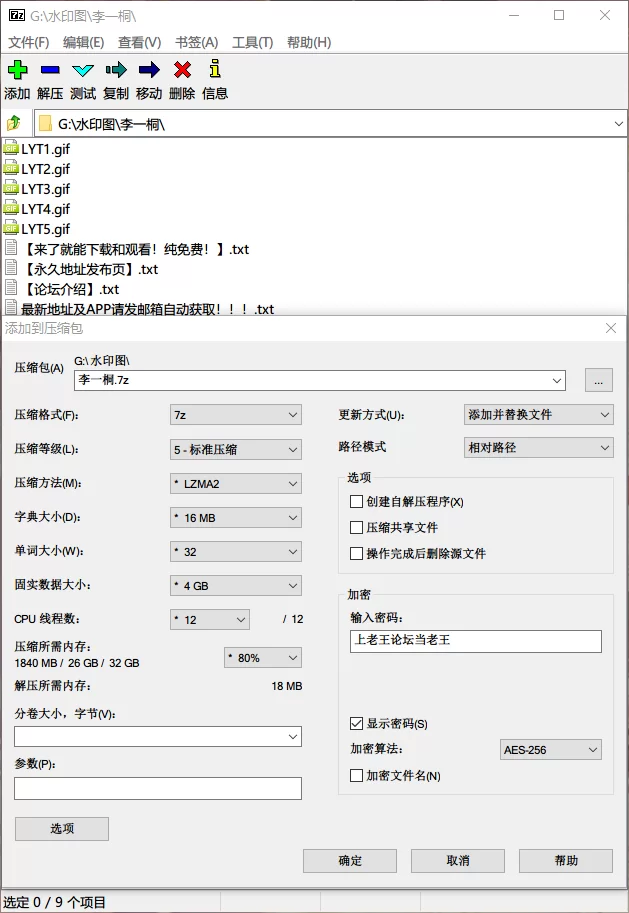Open the CPU 线程数 12 dropdown

(x=210, y=620)
